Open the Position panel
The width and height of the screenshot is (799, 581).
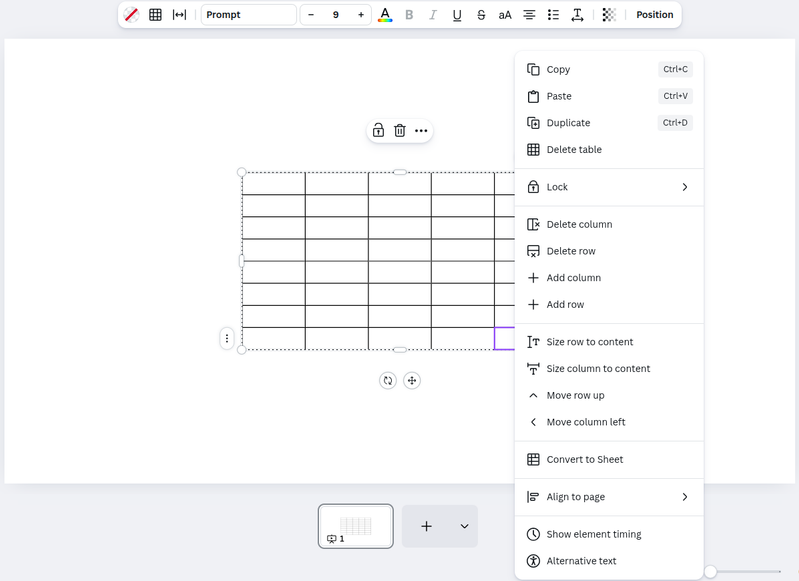coord(655,15)
